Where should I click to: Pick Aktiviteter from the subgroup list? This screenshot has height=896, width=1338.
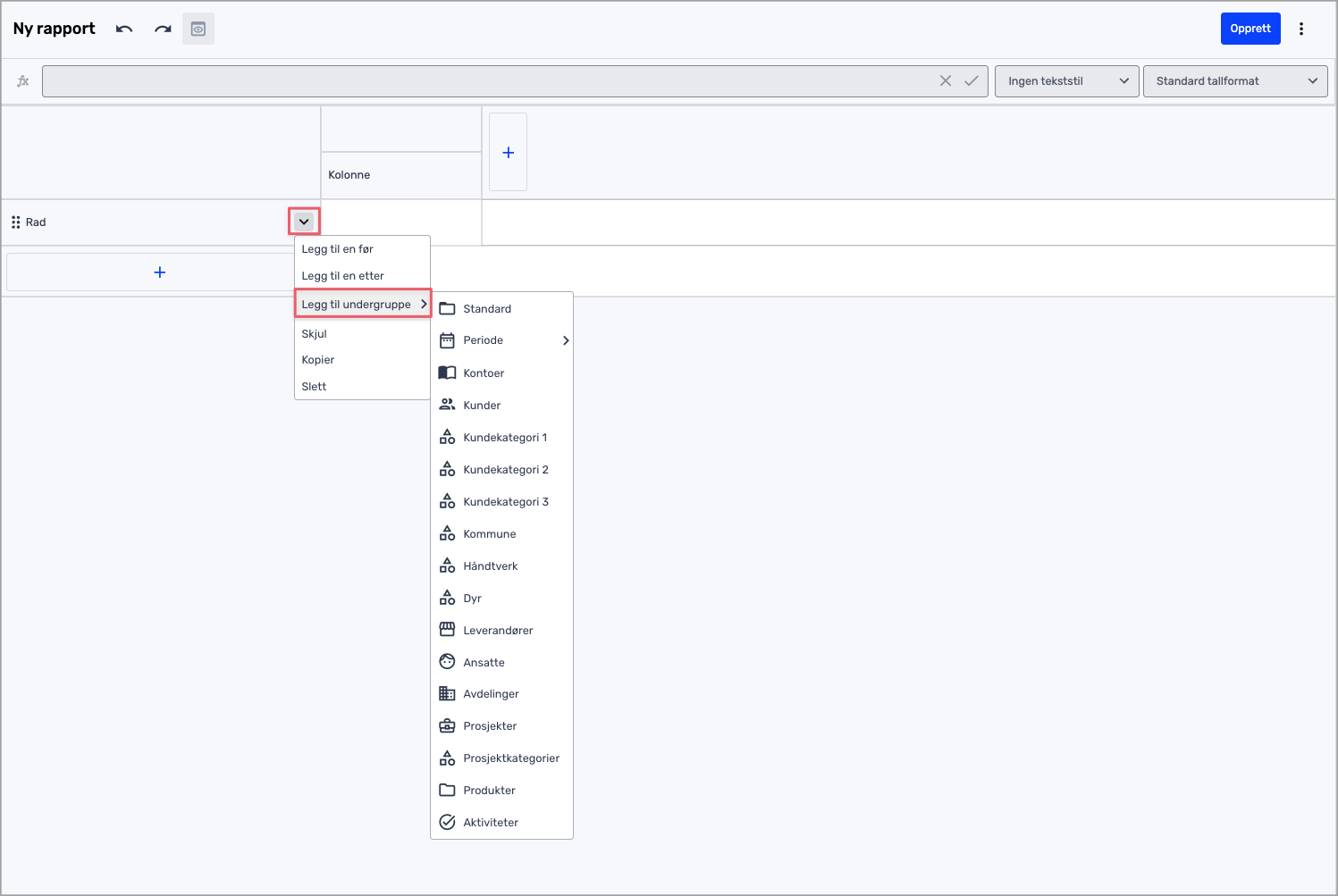click(490, 823)
